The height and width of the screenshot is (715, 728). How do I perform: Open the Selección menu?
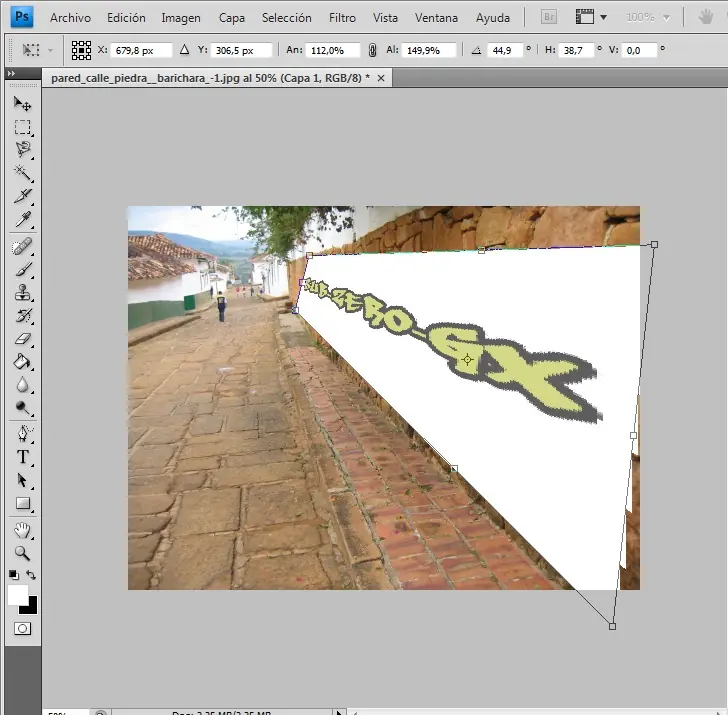click(286, 18)
